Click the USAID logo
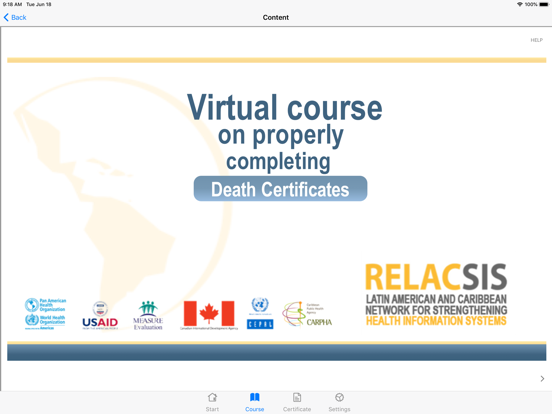The image size is (552, 414). pos(100,315)
